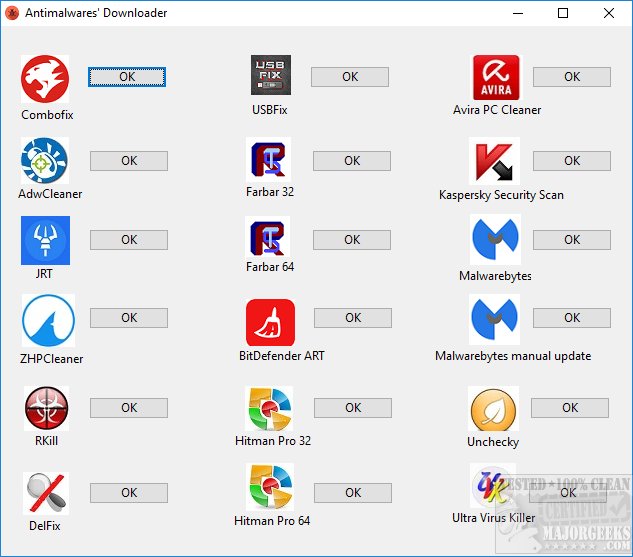Click the Avira PC Cleaner icon
The width and height of the screenshot is (633, 557).
pos(497,77)
